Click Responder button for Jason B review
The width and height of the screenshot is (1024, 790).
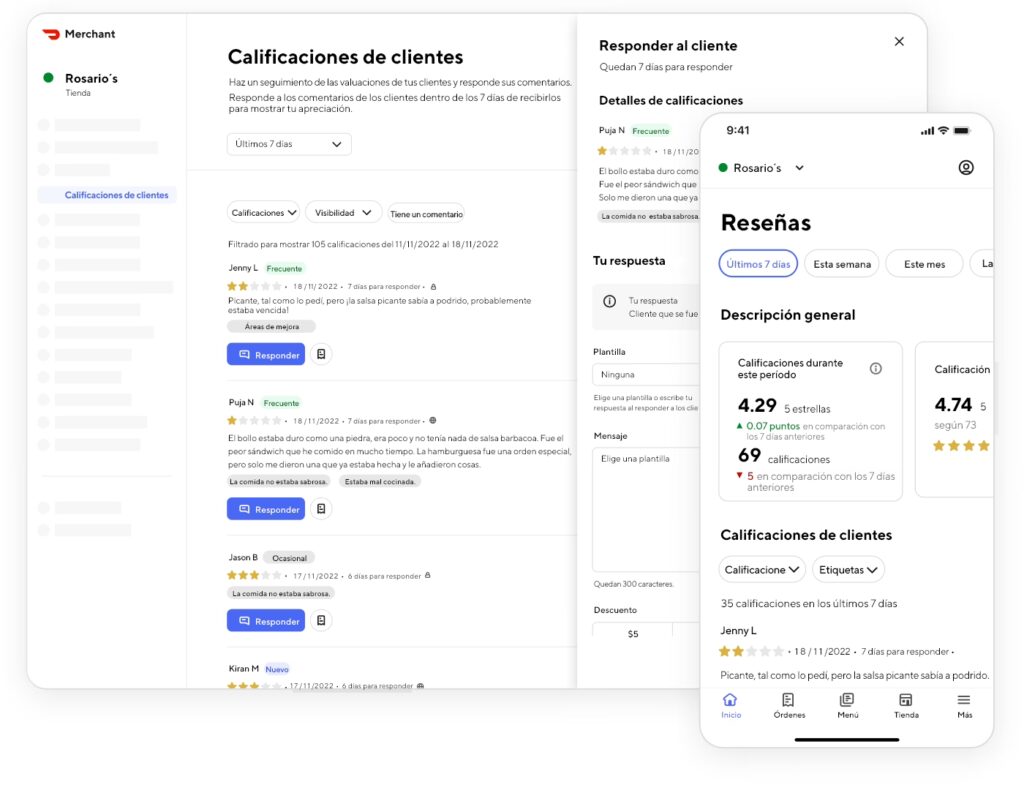click(x=266, y=621)
